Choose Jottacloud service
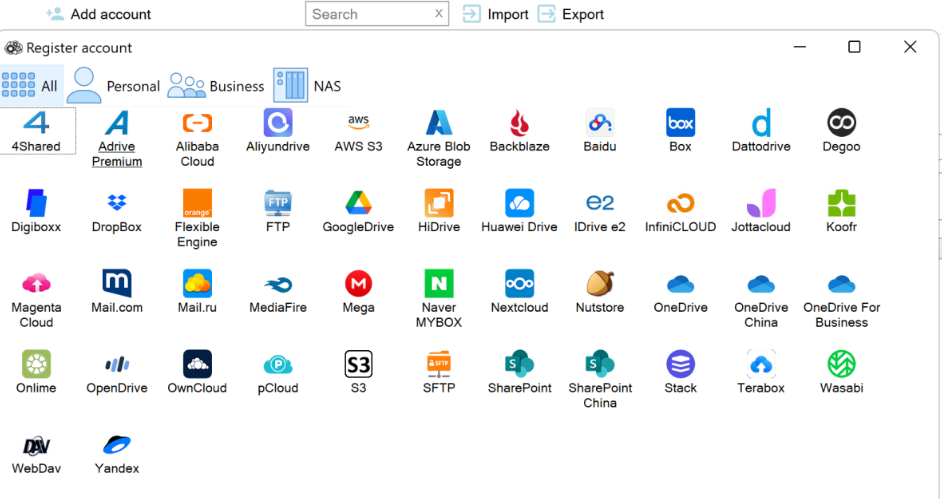The height and width of the screenshot is (499, 942). [x=761, y=211]
